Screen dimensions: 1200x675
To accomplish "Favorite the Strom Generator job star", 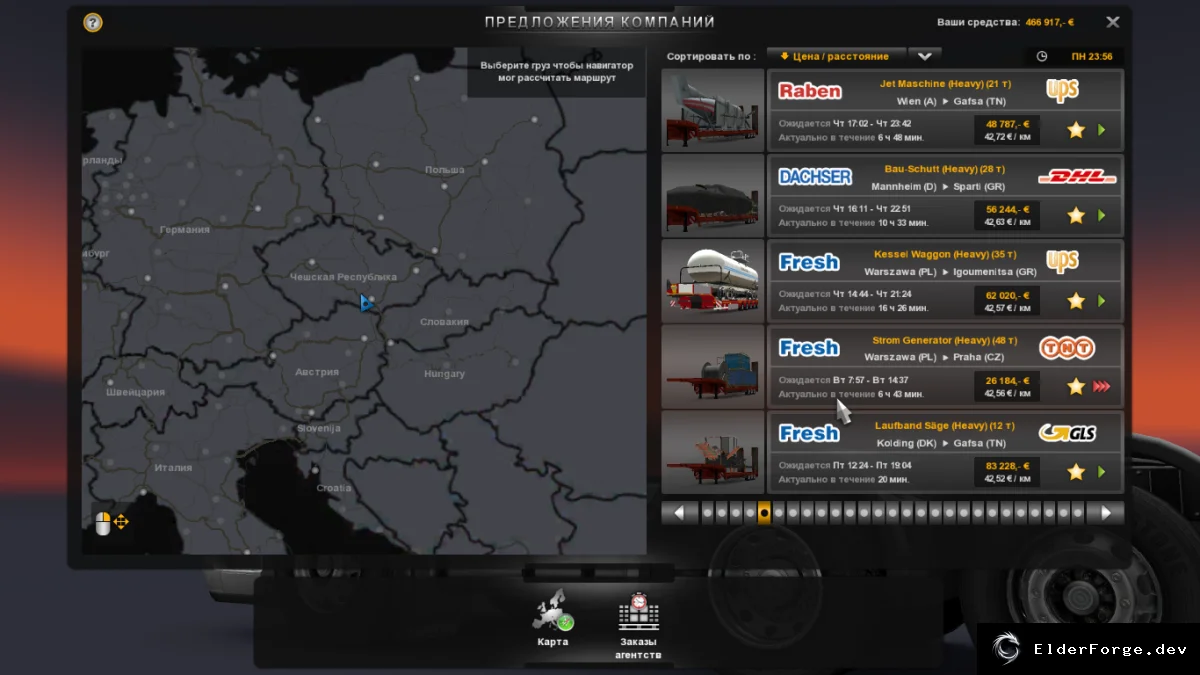I will [x=1076, y=386].
